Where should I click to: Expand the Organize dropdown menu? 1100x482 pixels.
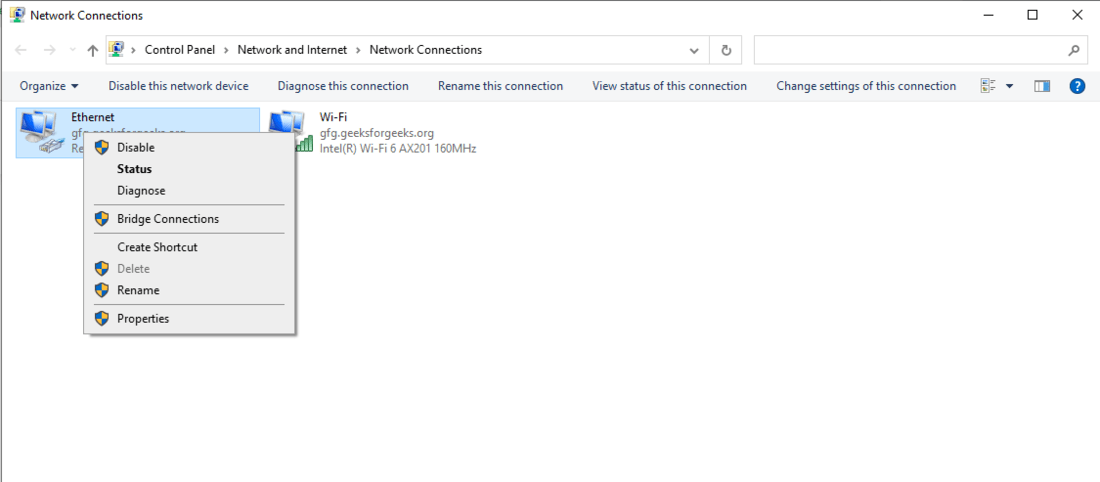coord(49,86)
